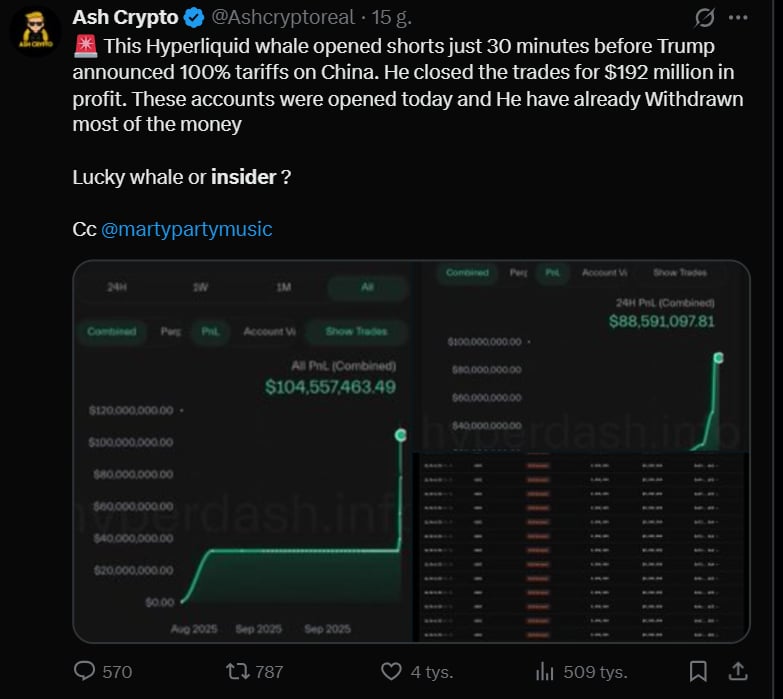The image size is (783, 699).
Task: Open the Grok actions icon on the post
Action: [704, 18]
